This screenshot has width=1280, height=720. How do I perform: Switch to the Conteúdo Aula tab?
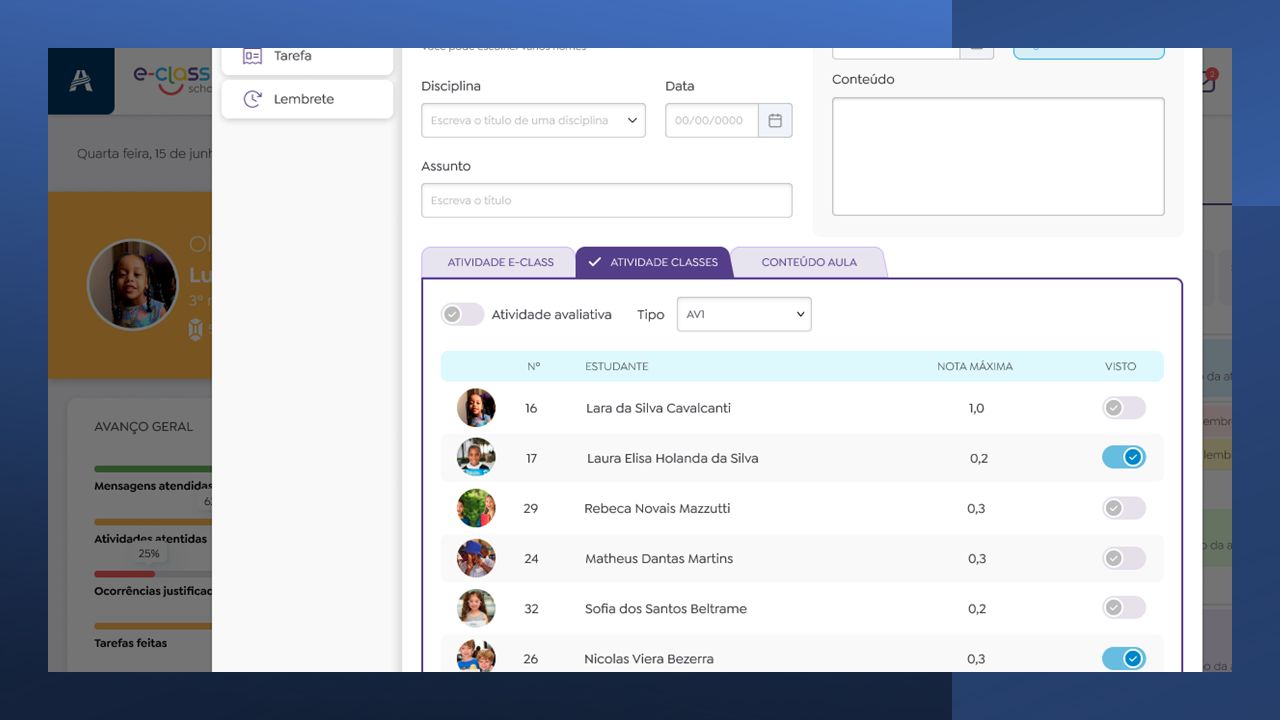(x=809, y=262)
